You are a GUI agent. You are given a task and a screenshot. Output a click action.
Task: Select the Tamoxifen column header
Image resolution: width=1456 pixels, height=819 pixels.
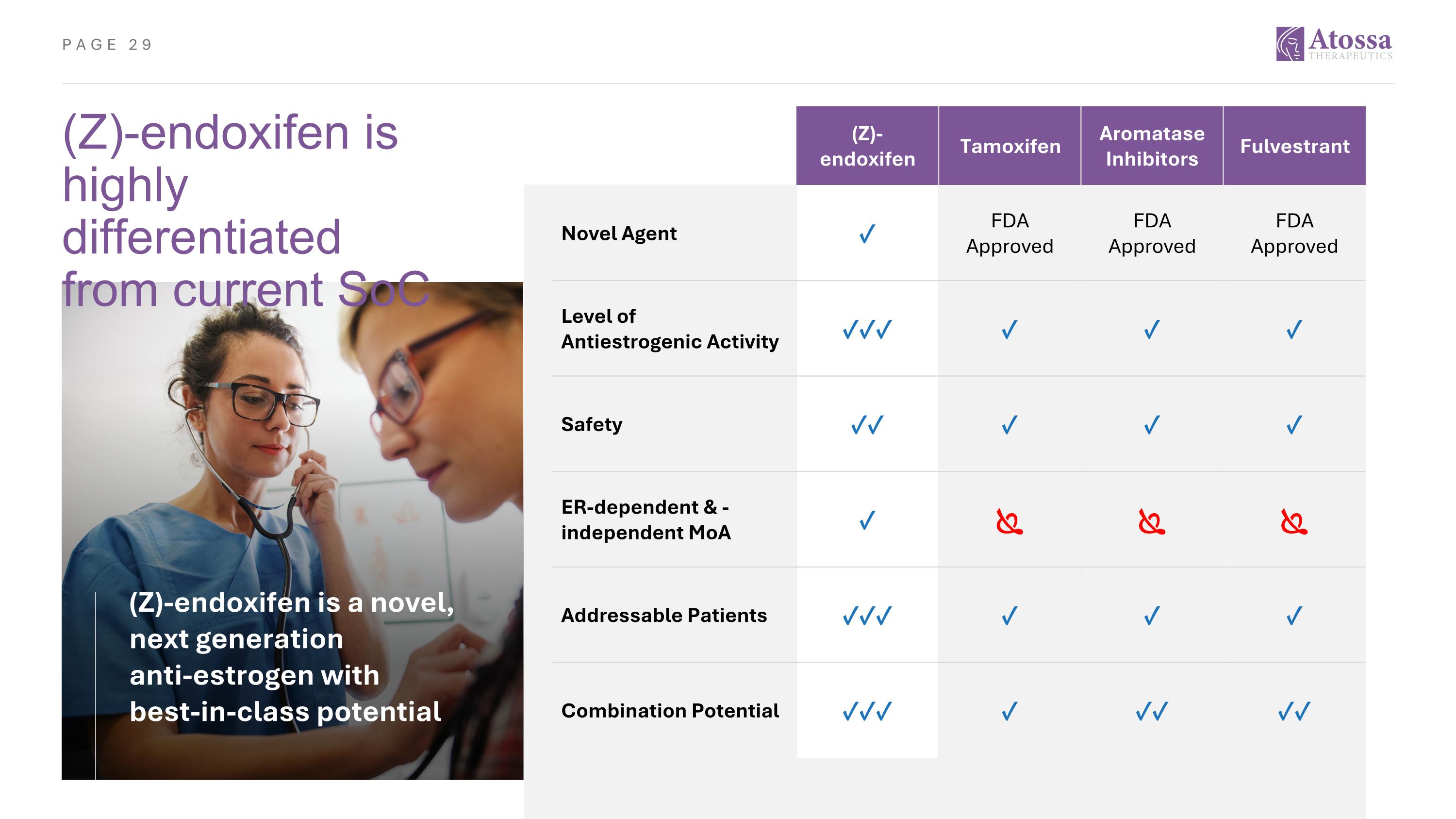(x=1009, y=146)
